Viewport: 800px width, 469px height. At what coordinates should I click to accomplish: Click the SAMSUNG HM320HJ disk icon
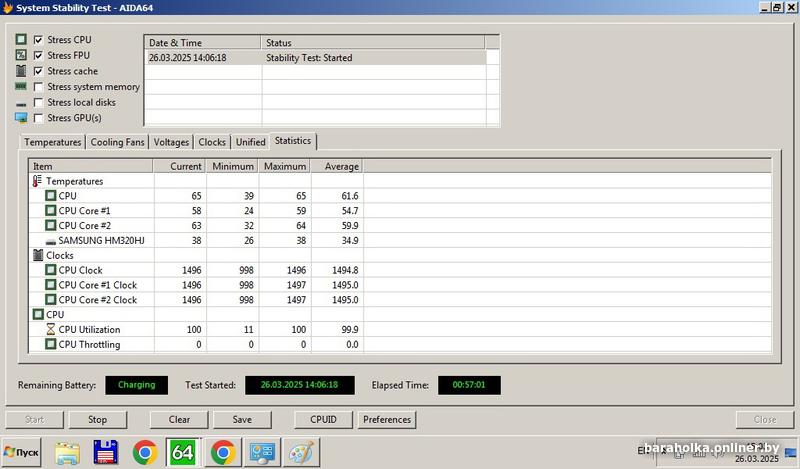(x=51, y=241)
